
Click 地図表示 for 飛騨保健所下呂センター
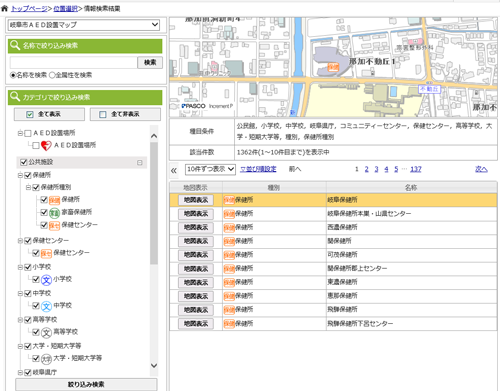point(196,324)
